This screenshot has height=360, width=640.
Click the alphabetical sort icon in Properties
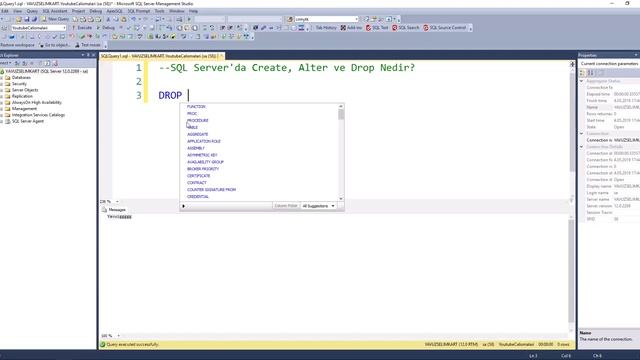point(591,73)
